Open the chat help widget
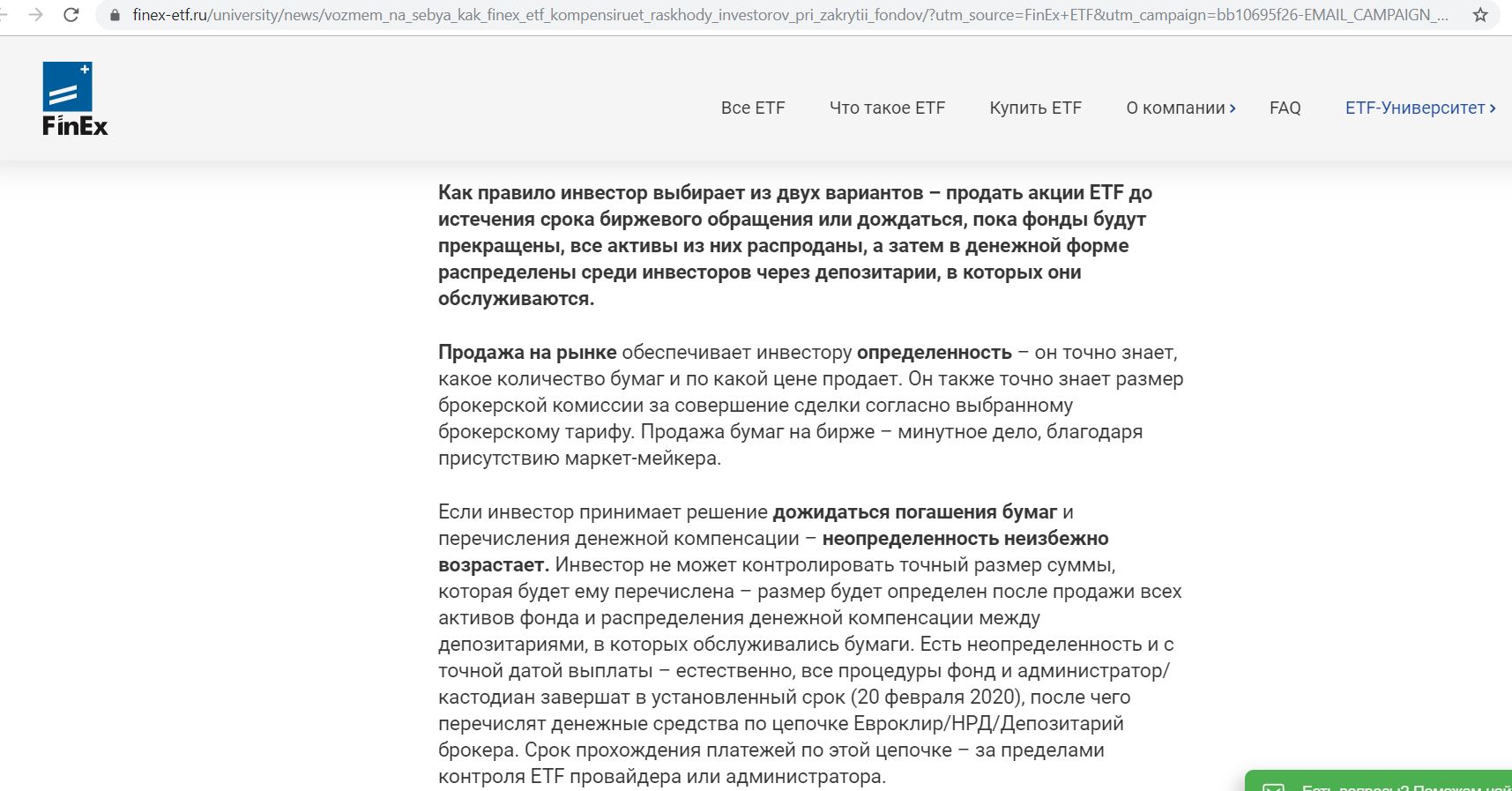This screenshot has width=1512, height=791. tap(1378, 780)
